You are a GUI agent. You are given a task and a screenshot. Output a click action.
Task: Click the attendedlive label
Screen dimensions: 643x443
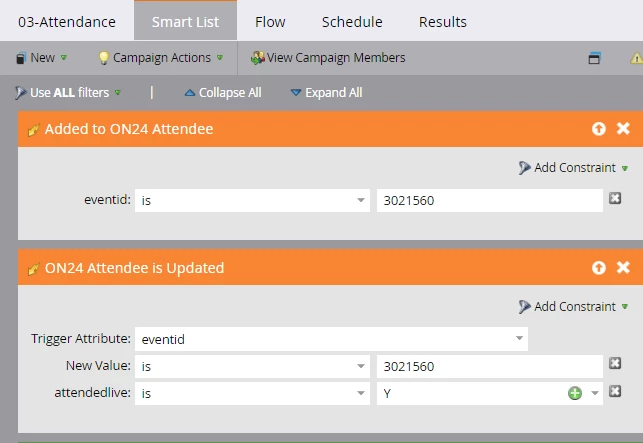click(92, 393)
